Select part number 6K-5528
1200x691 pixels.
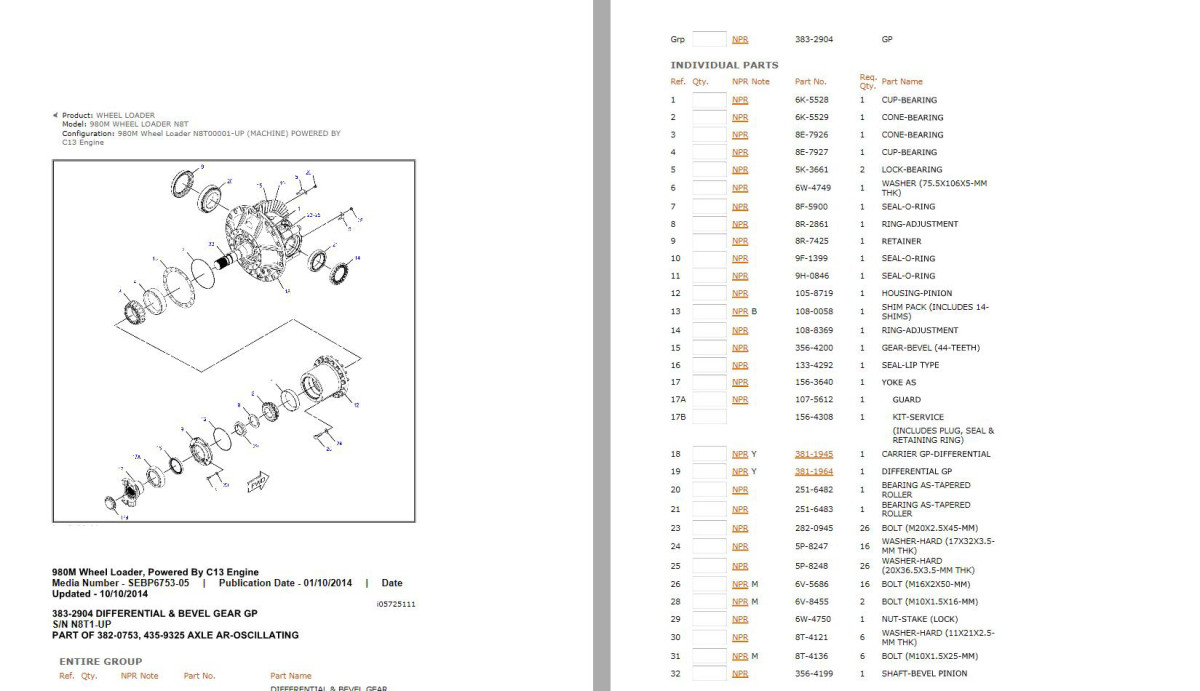(x=811, y=100)
